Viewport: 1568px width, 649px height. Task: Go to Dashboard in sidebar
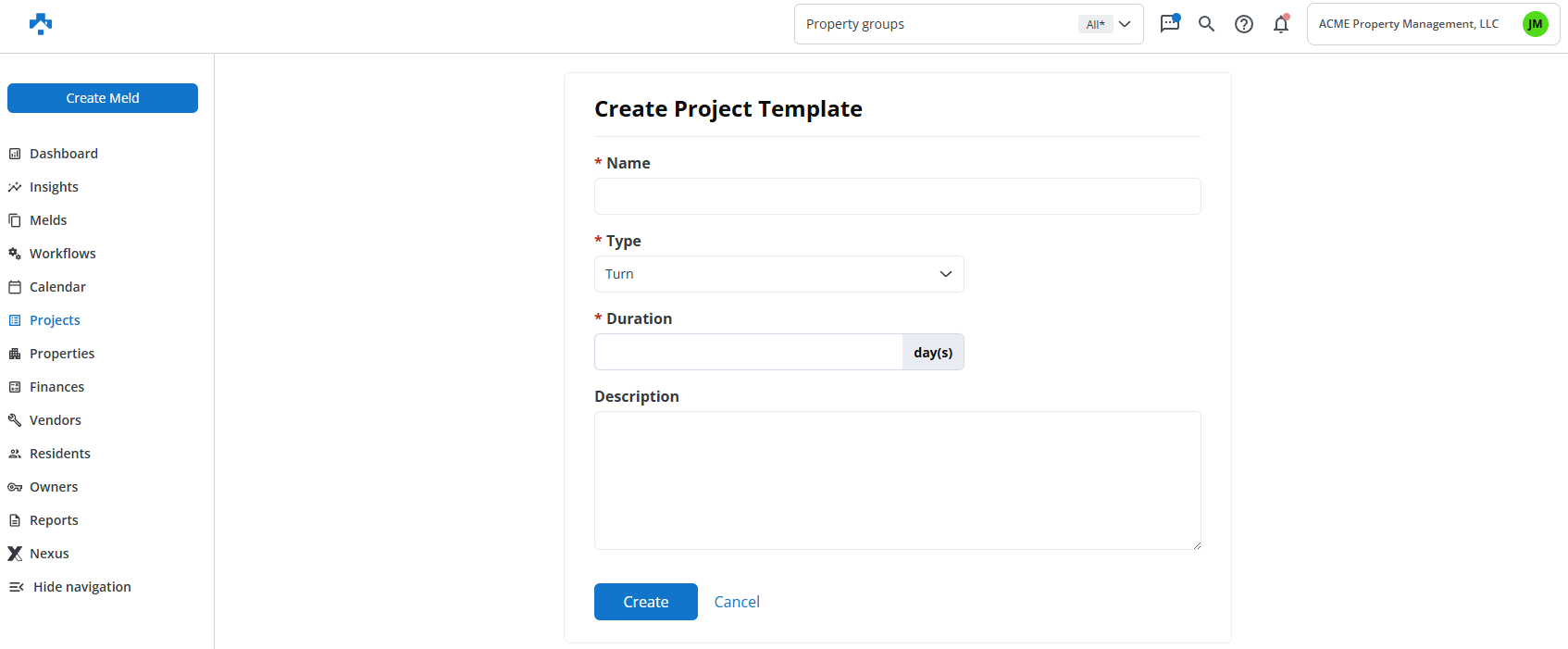pos(63,154)
